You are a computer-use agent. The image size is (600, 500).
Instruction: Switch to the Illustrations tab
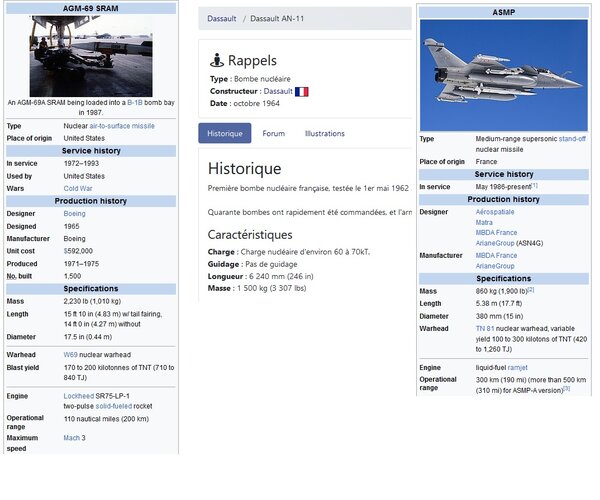[324, 133]
